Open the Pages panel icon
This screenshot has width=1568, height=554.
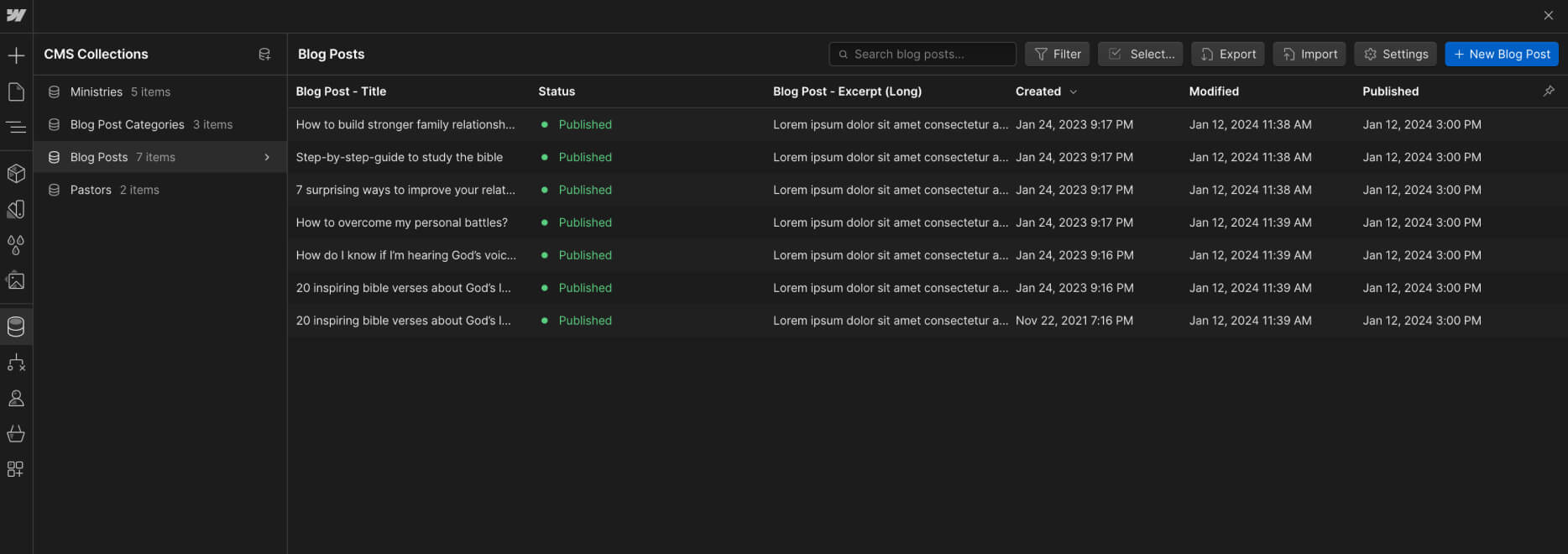[x=16, y=91]
